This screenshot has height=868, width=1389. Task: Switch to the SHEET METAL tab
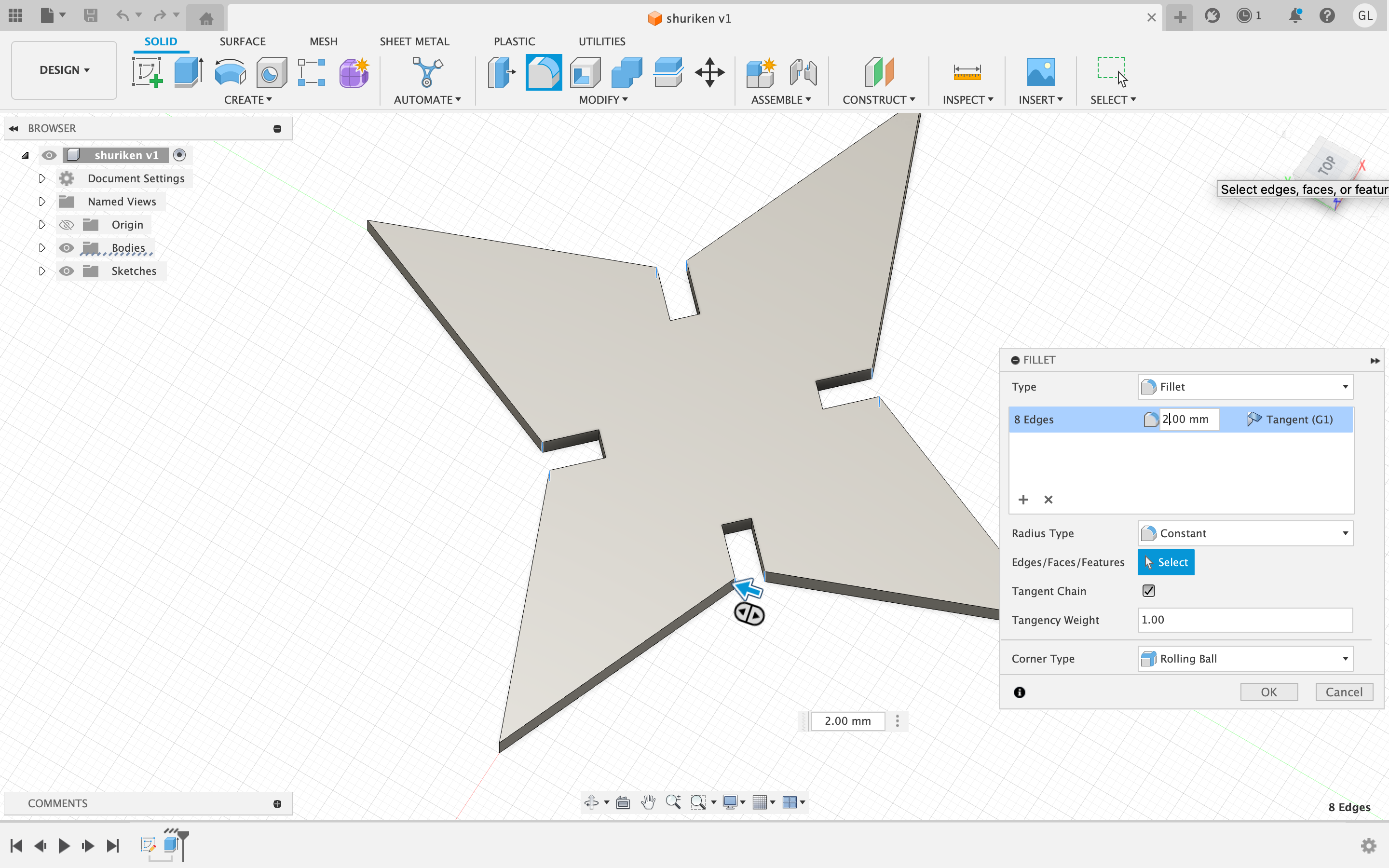point(414,41)
